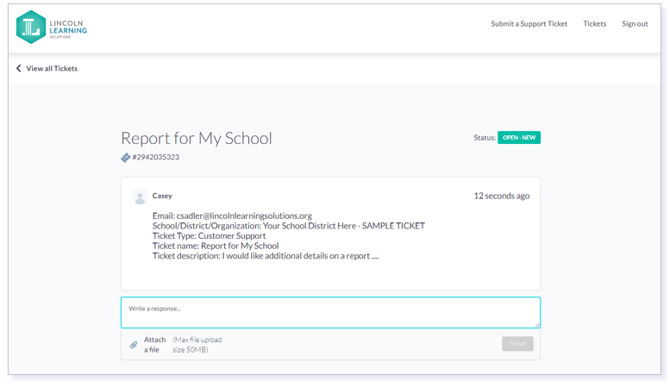
Task: Click the Send button
Action: (517, 343)
